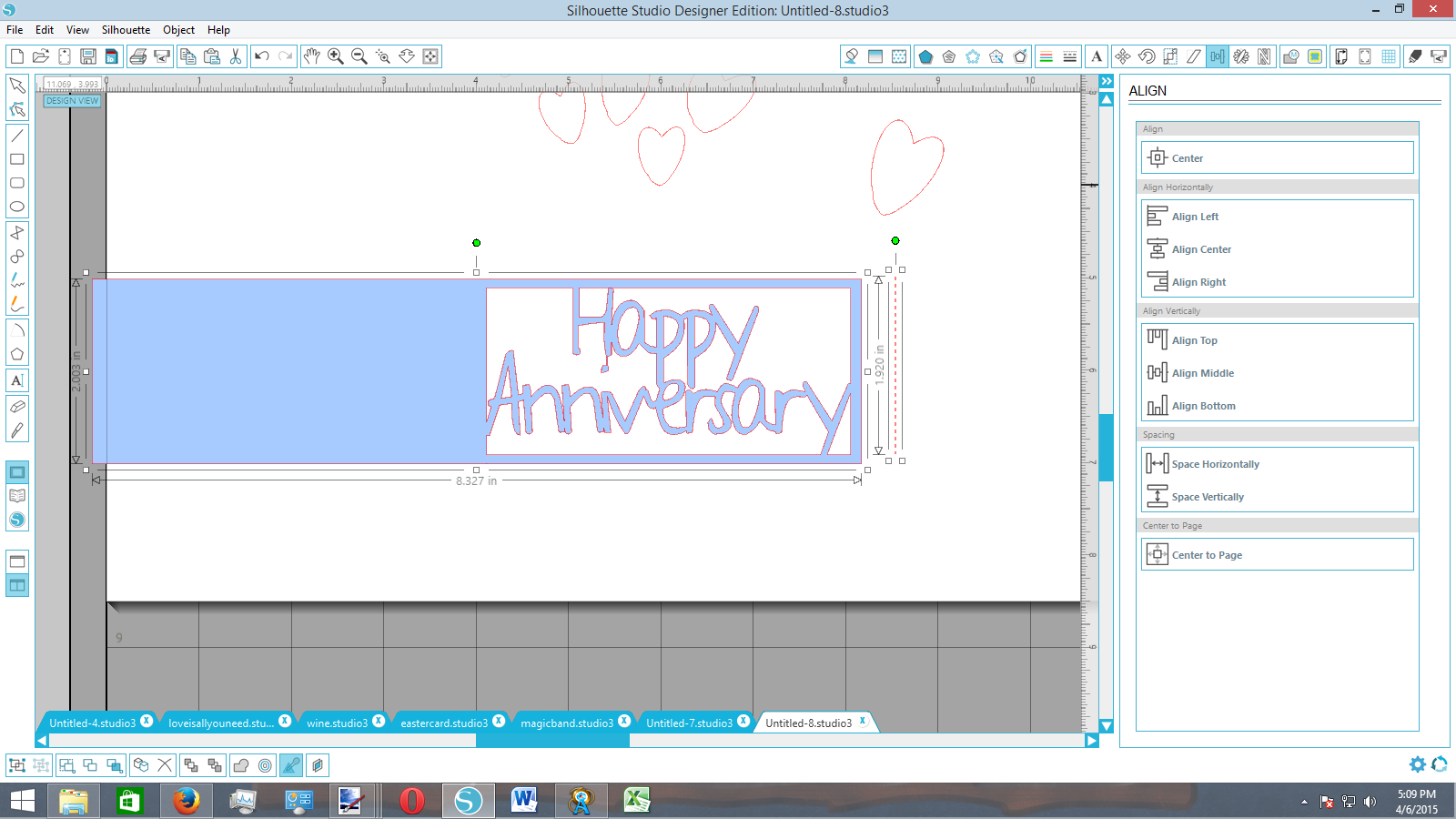
Task: Open the Rotate panel icon
Action: click(1147, 56)
